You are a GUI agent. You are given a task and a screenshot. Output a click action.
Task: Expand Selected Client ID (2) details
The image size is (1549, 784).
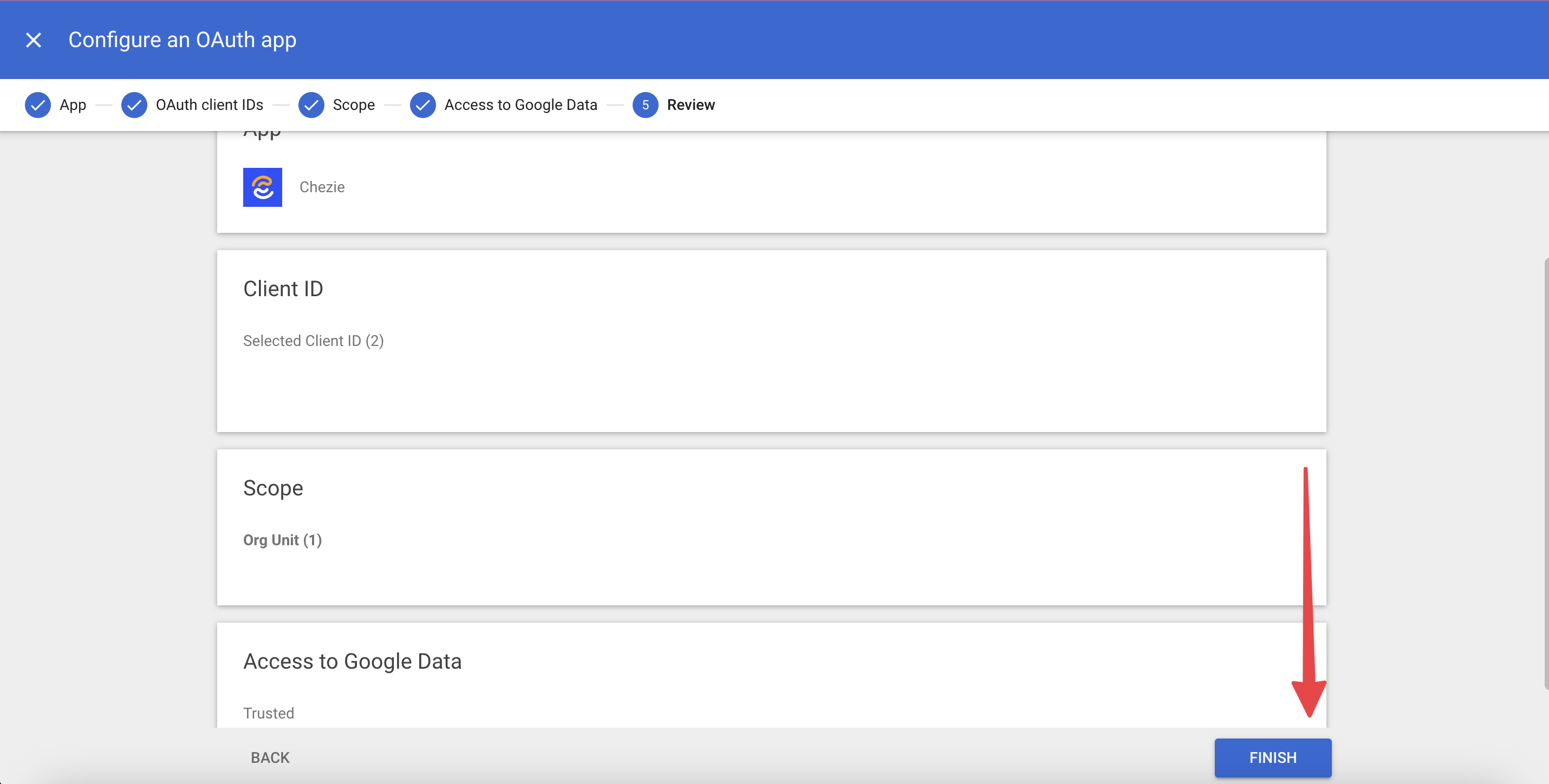click(313, 341)
